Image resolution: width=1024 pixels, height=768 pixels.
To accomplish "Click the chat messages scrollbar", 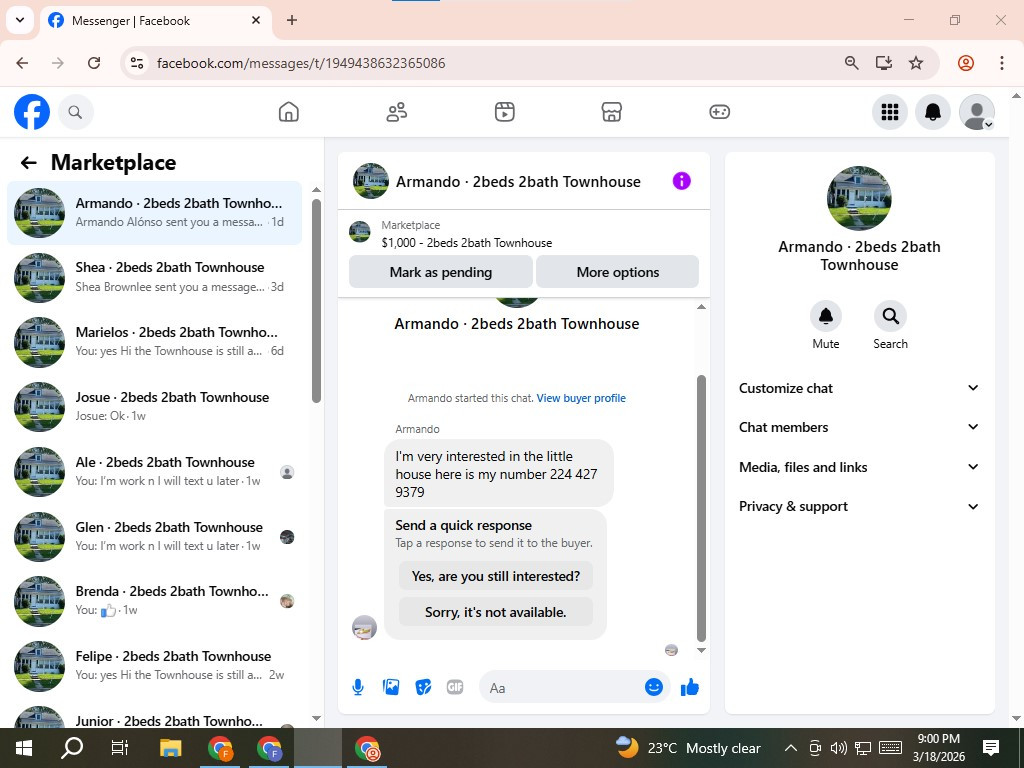I will [x=701, y=508].
